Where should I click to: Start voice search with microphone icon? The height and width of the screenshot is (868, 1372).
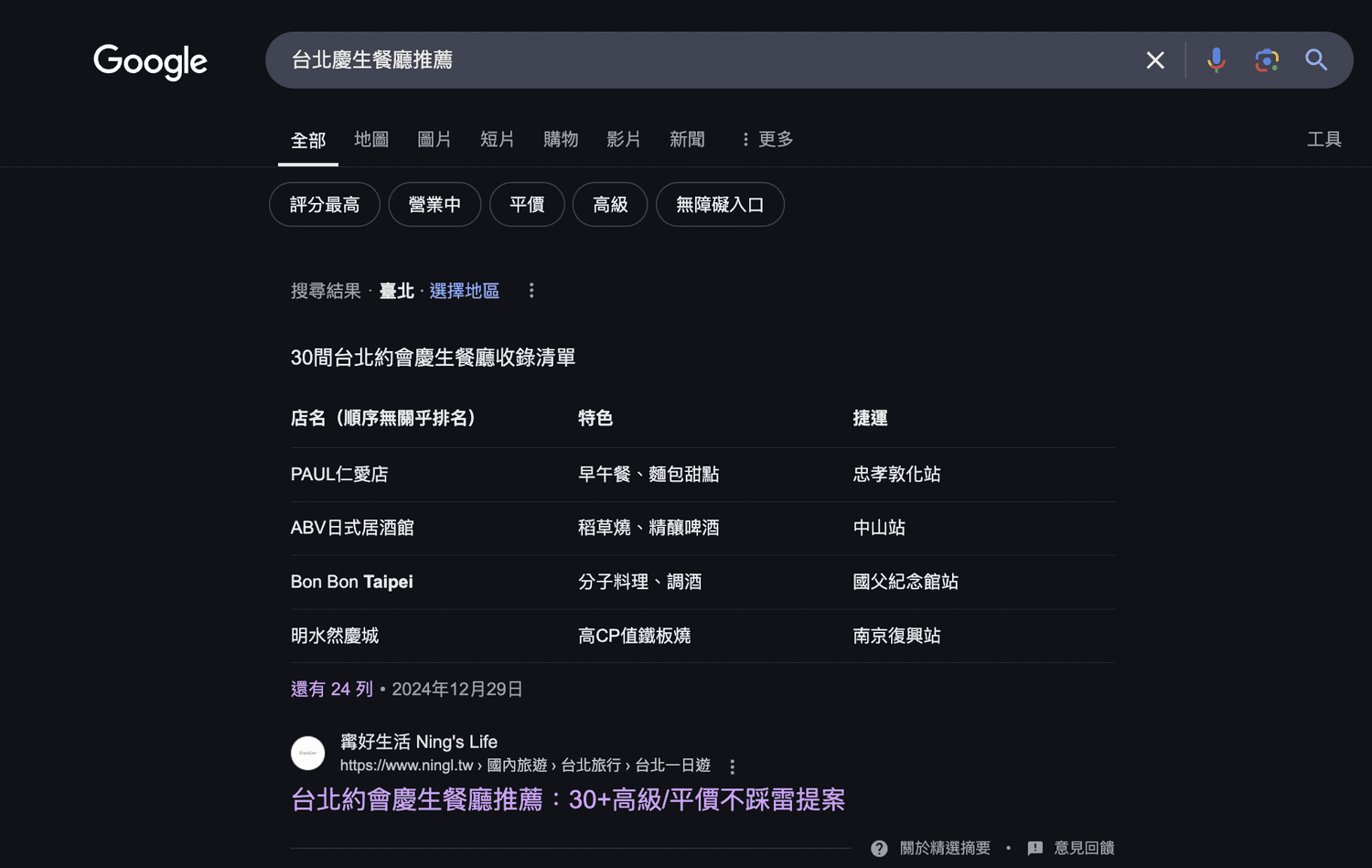pos(1216,60)
